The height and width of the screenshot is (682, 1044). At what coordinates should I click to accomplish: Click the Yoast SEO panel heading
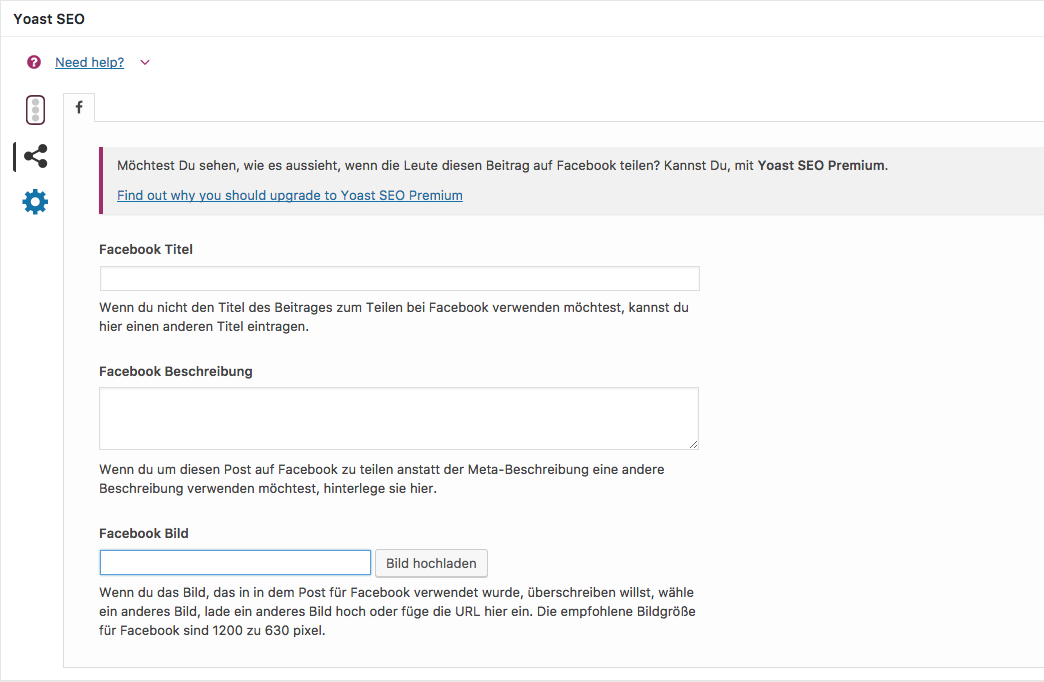coord(49,19)
